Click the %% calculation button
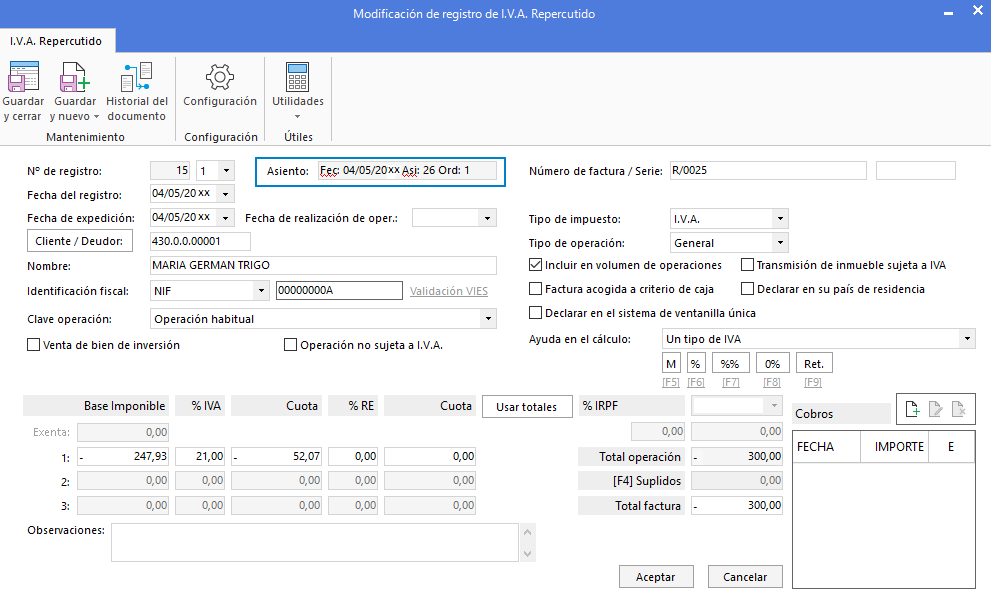The width and height of the screenshot is (991, 600). pos(730,364)
